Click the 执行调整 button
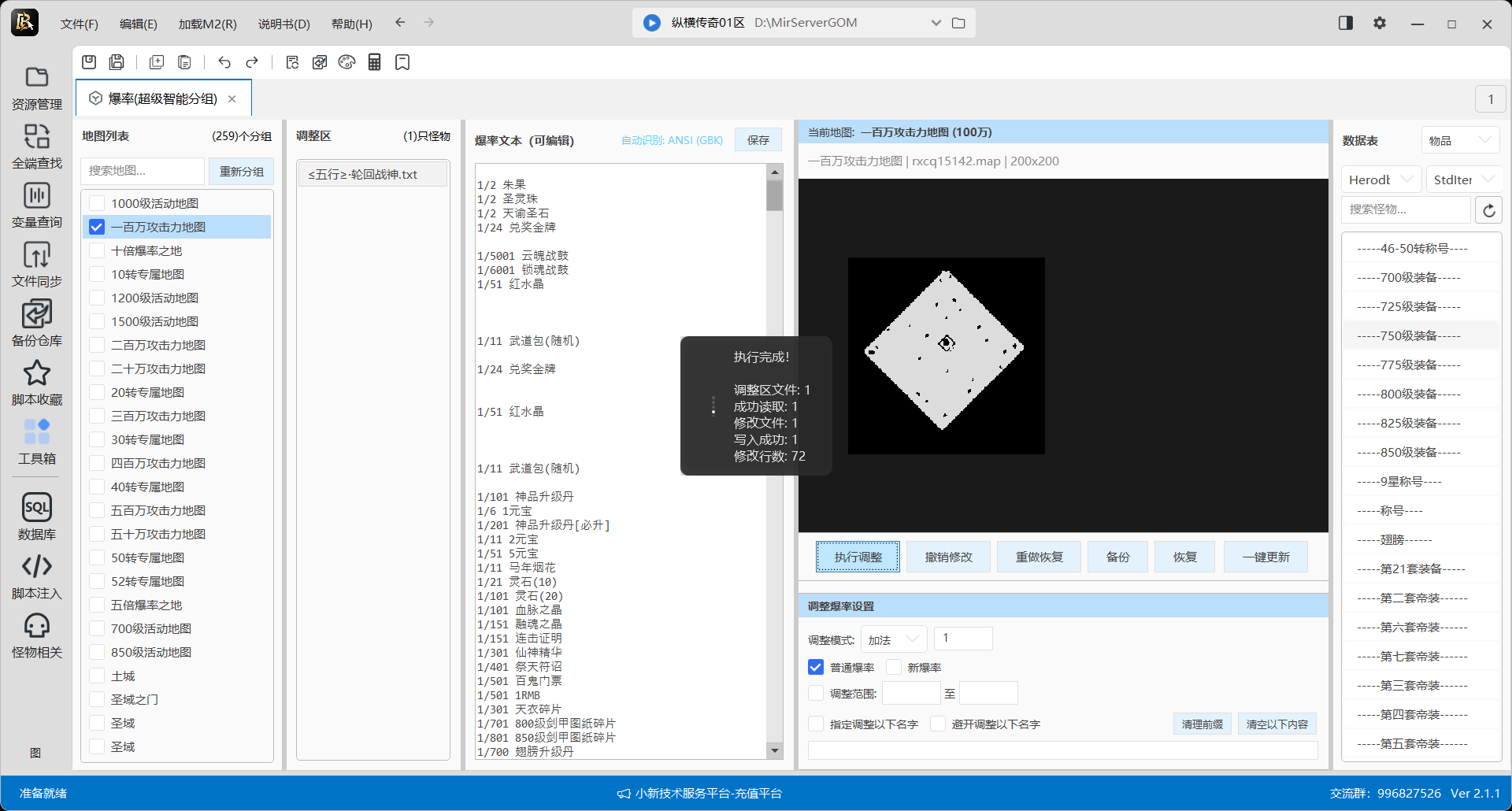This screenshot has width=1512, height=811. coord(858,557)
